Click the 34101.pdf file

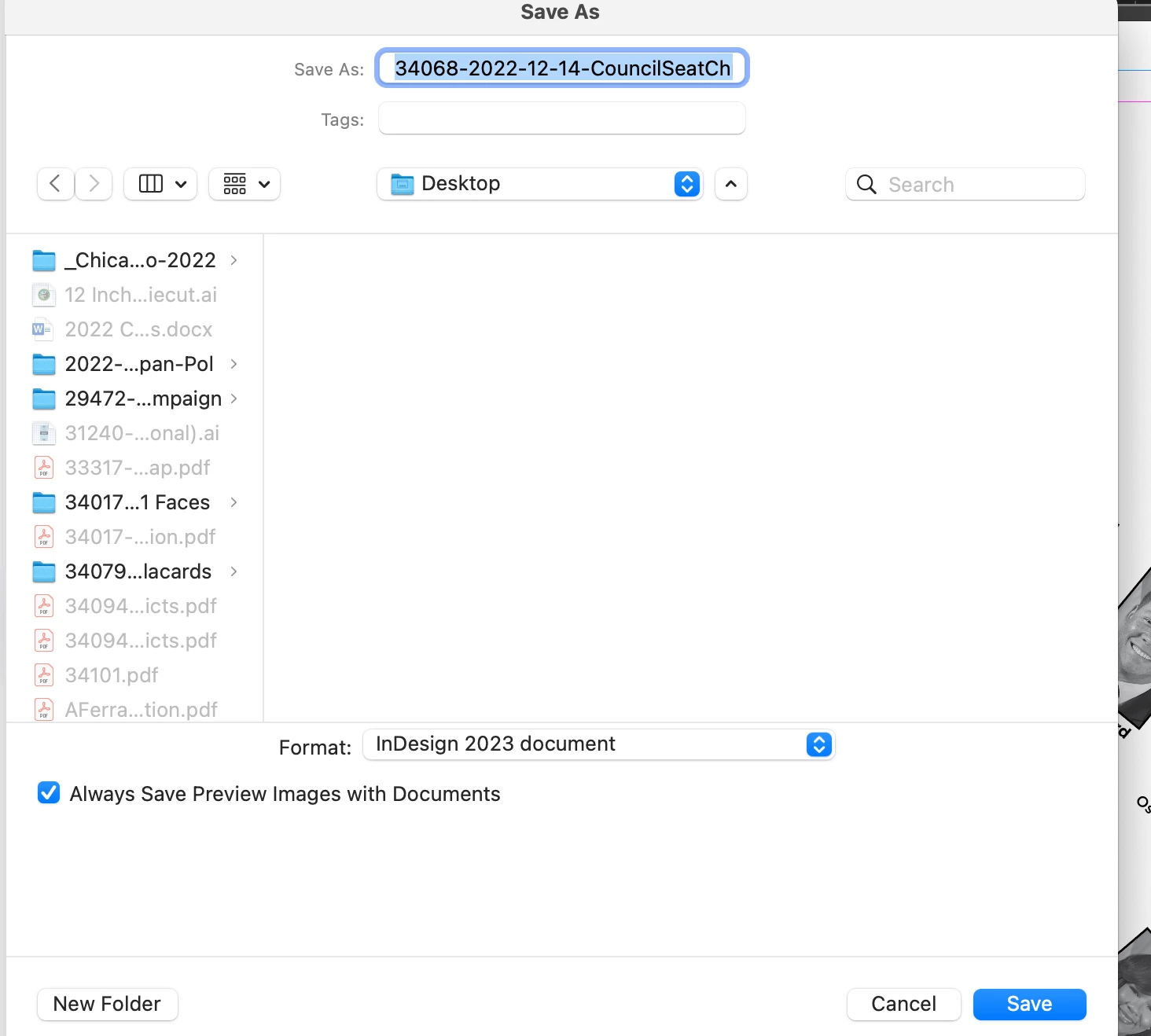coord(135,675)
